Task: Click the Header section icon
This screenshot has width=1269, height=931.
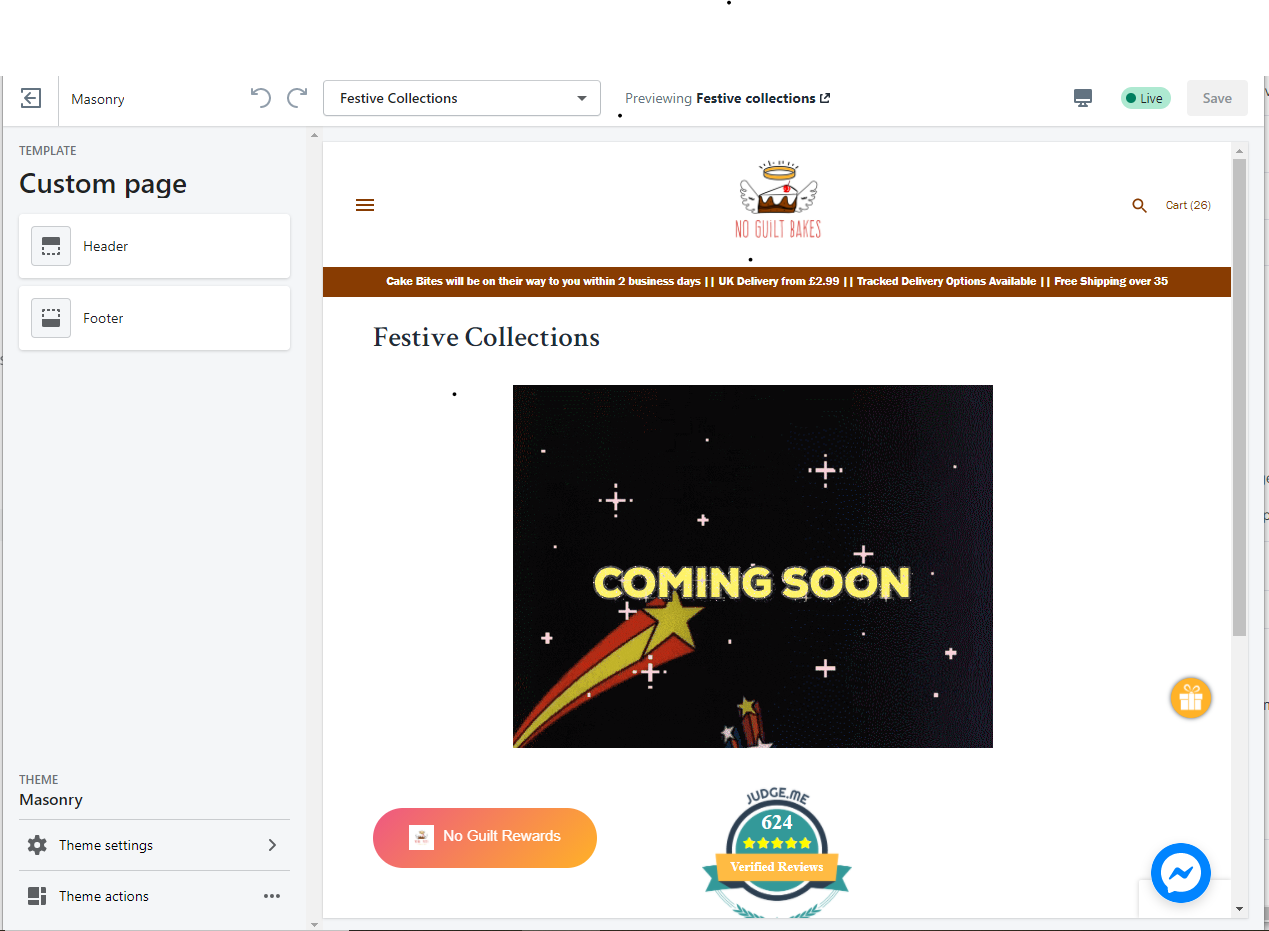Action: [x=51, y=246]
